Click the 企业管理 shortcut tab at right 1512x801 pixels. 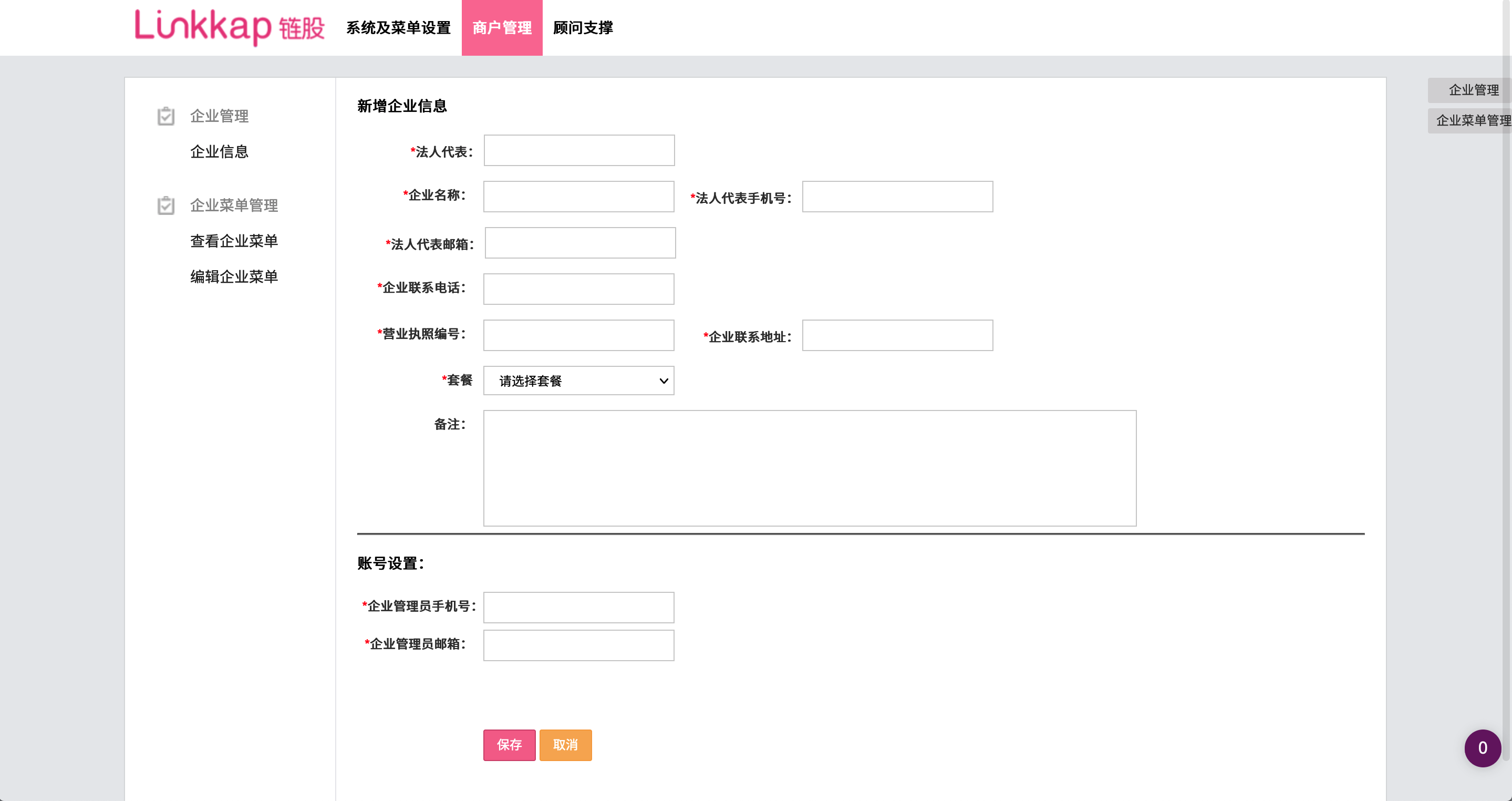1469,90
